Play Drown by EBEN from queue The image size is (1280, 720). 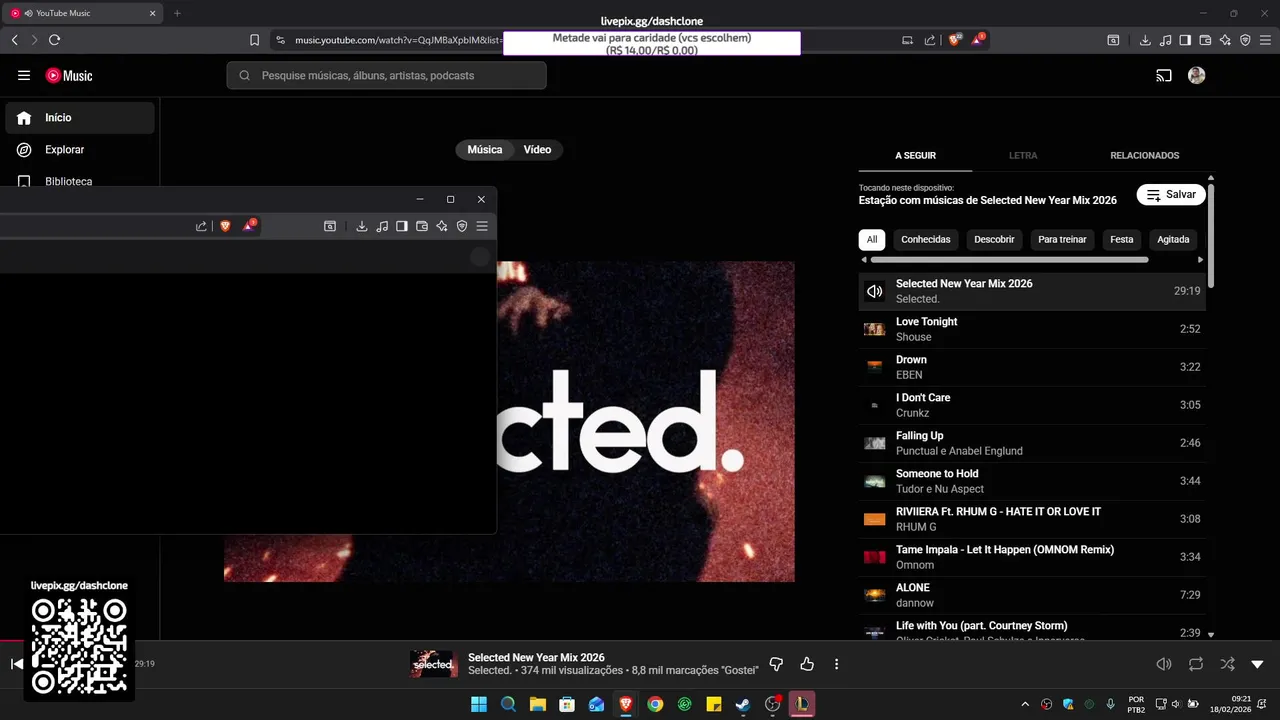point(1032,367)
